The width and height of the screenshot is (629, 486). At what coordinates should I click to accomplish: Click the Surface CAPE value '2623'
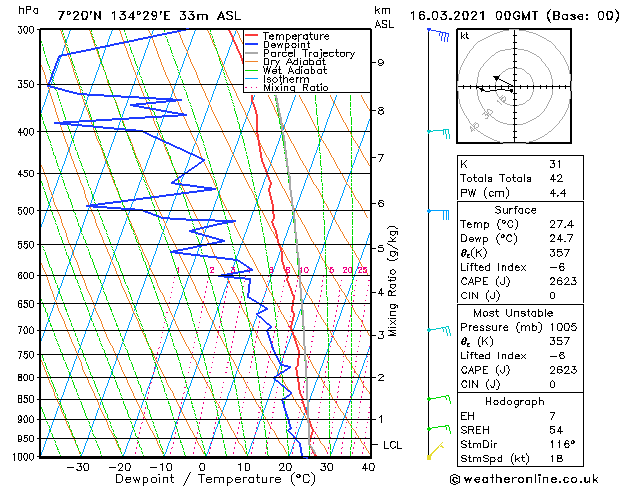tap(563, 281)
